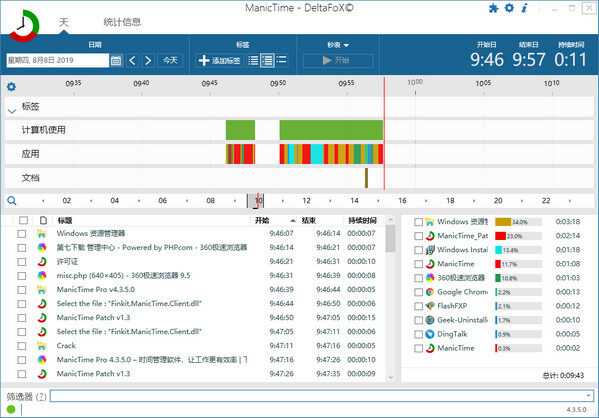Check the Windows 资源管理器 activity row
Screen dimensions: 599x418
[22, 234]
